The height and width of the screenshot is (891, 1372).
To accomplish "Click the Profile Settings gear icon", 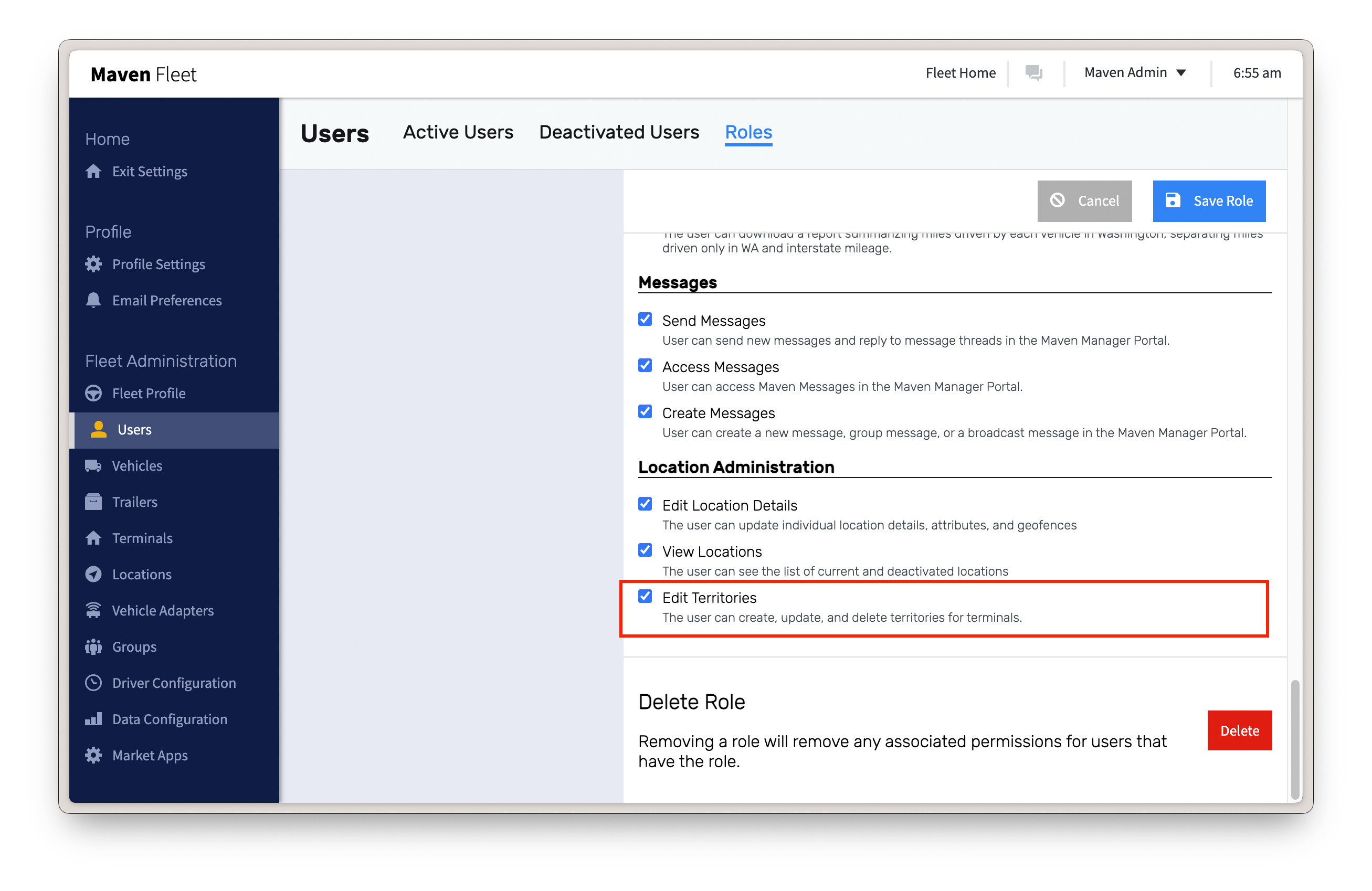I will (x=93, y=264).
